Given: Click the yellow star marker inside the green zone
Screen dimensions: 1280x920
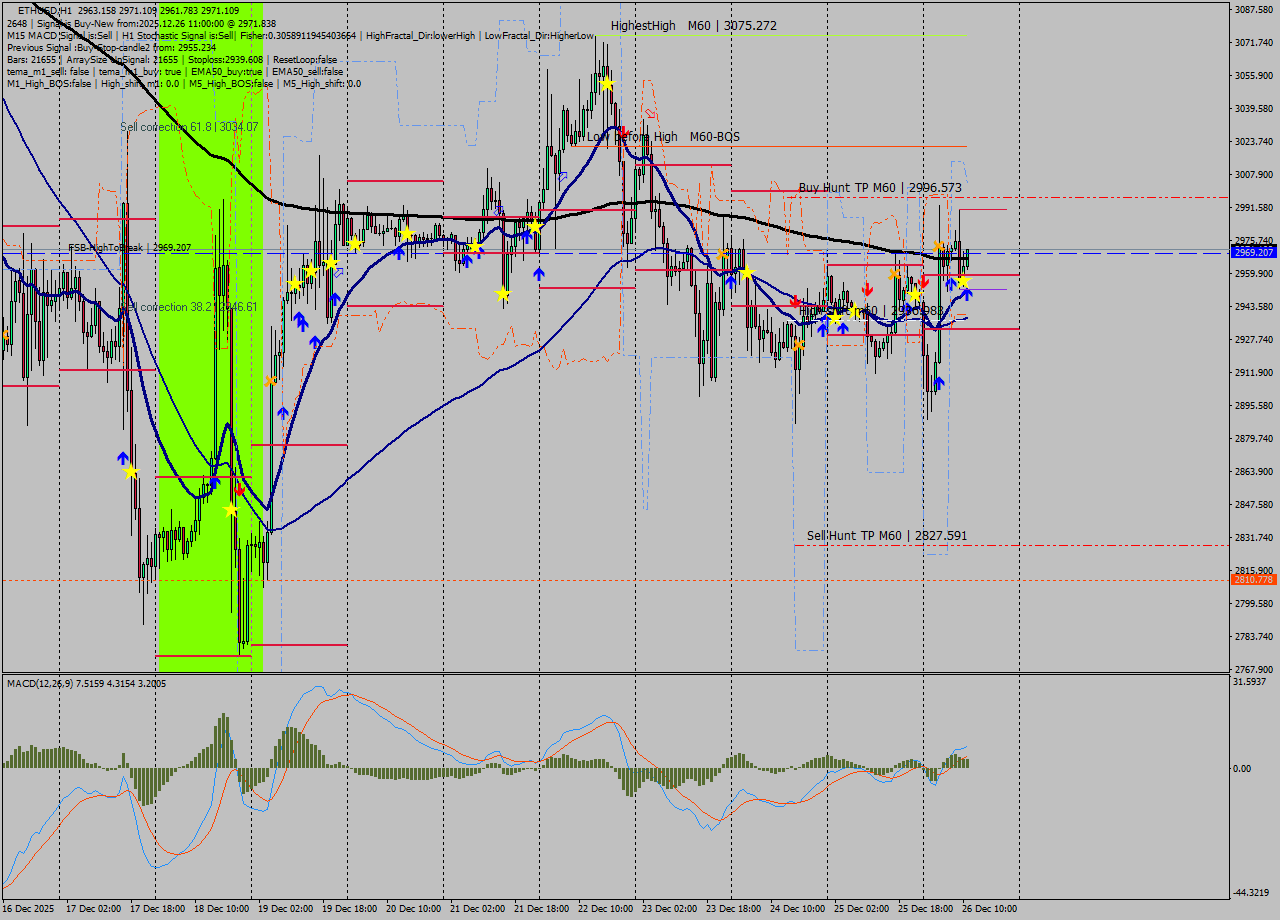Looking at the screenshot, I should [x=231, y=510].
